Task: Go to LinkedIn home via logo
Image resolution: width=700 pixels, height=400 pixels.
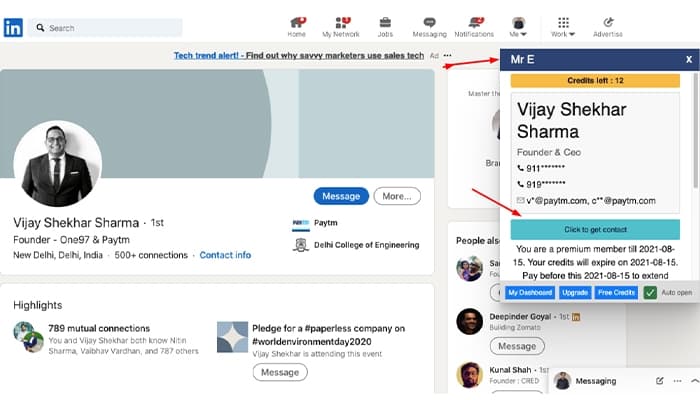Action: pyautogui.click(x=13, y=28)
